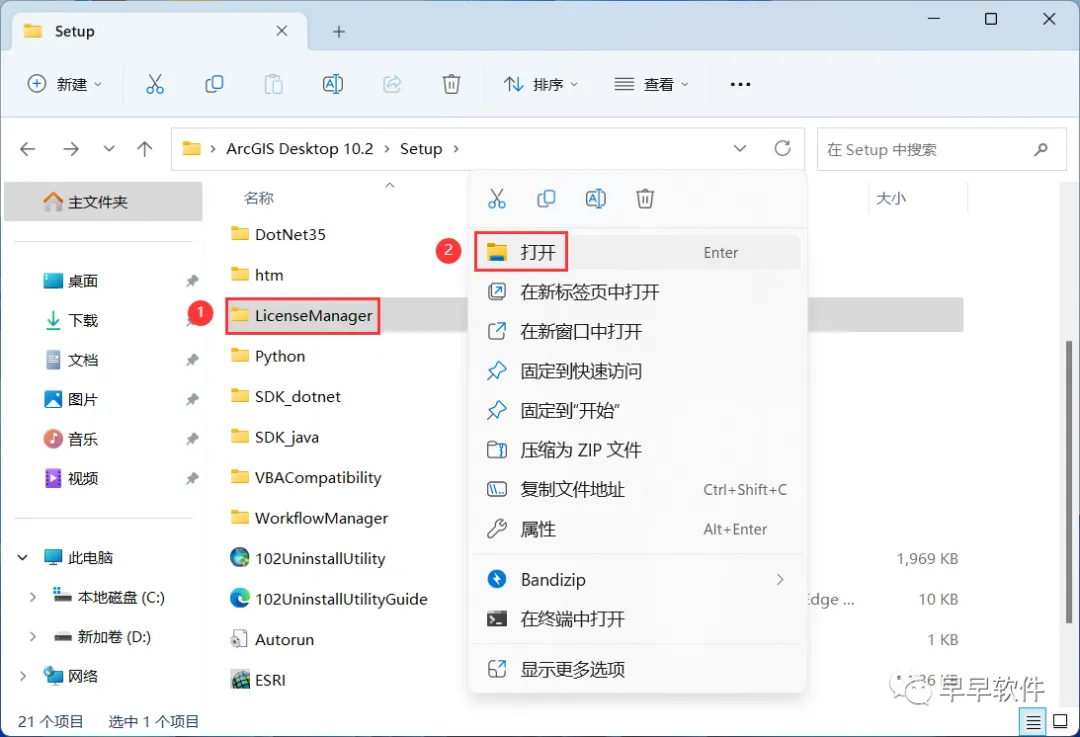Image resolution: width=1080 pixels, height=737 pixels.
Task: Select the SDK_java folder
Action: tap(275, 437)
